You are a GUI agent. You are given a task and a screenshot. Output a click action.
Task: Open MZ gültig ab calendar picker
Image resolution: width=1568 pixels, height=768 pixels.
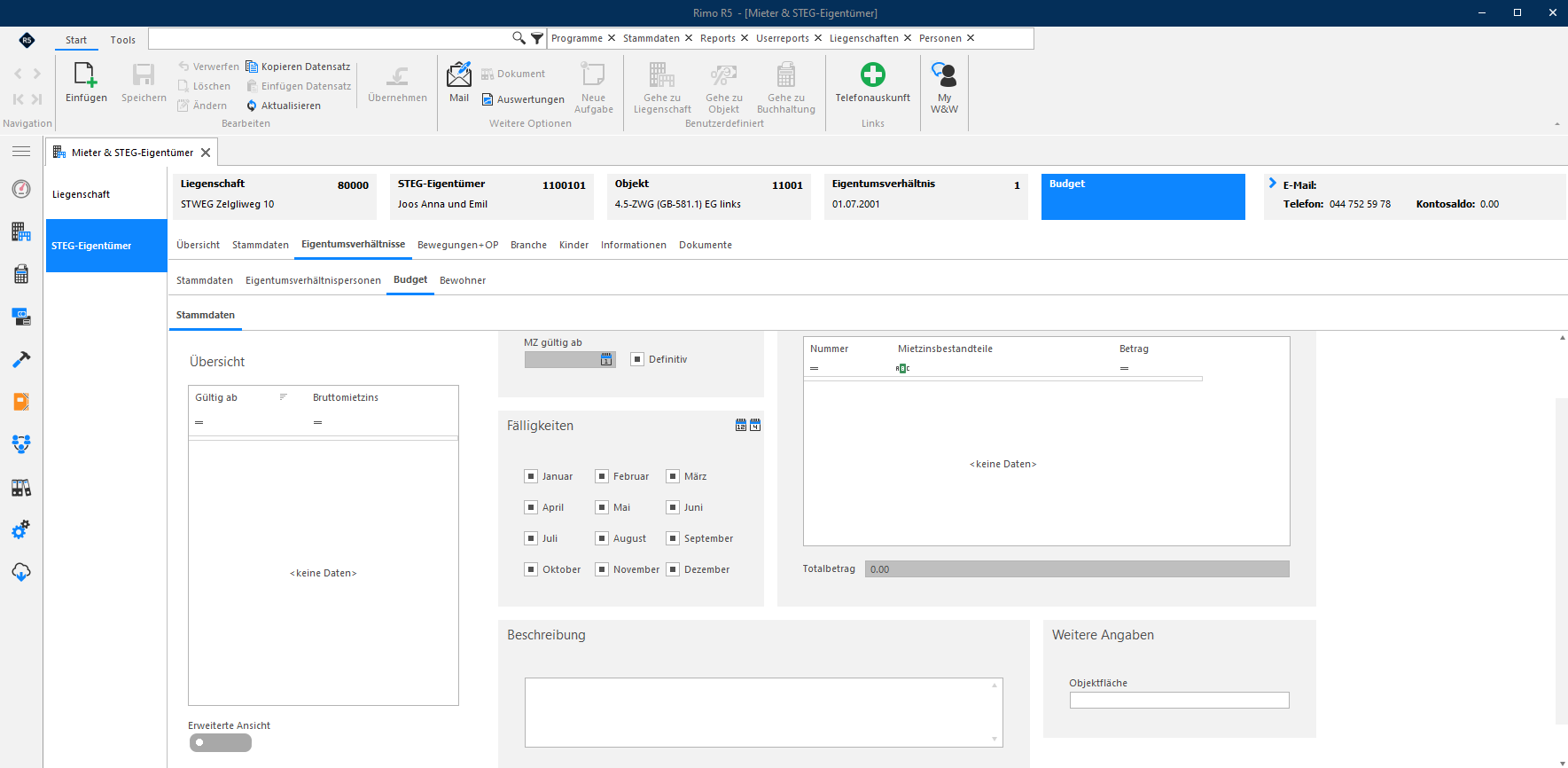[606, 360]
